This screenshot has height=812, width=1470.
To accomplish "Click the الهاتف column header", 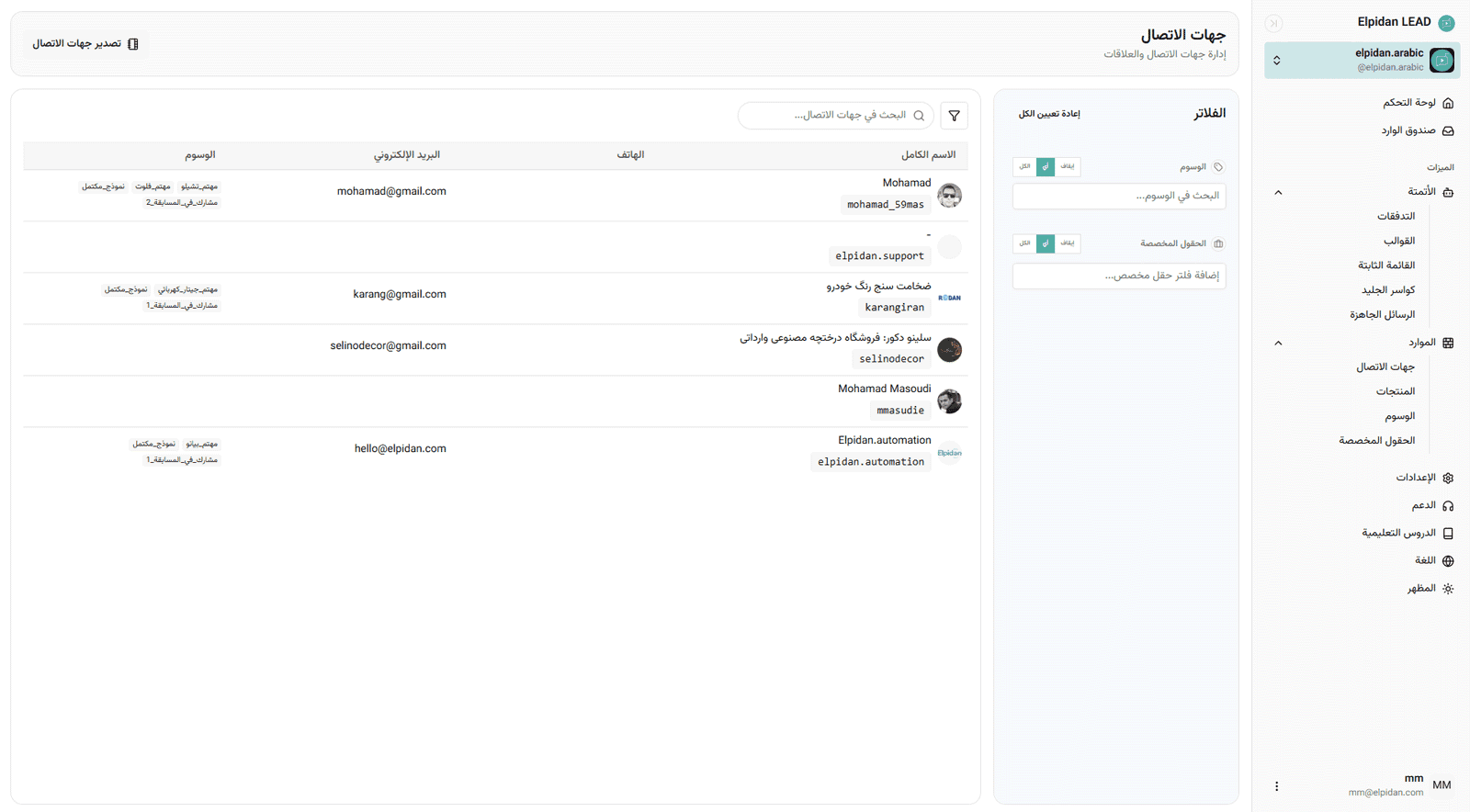I will point(630,155).
